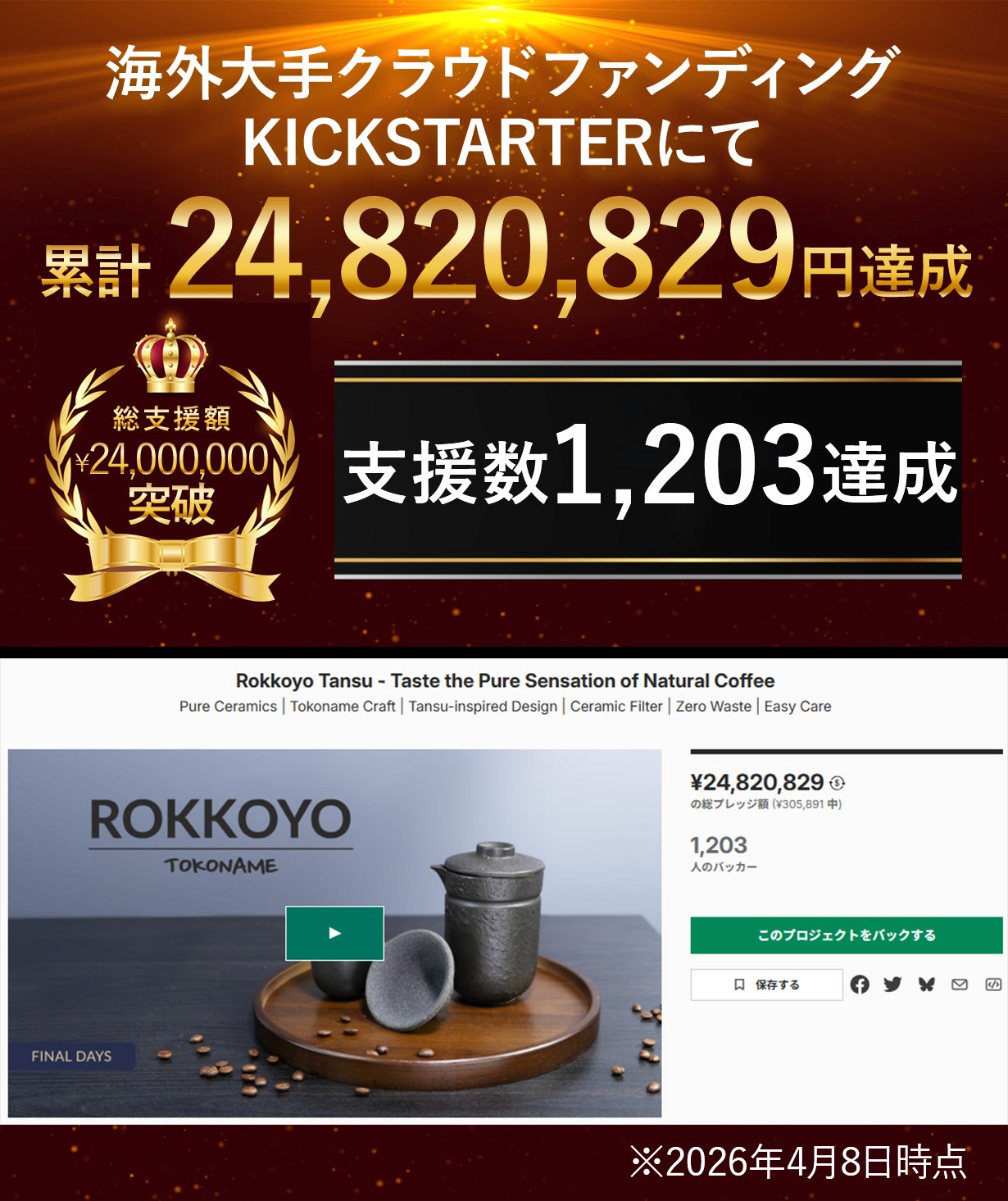Click the 支援数1,203達成 banner
1008x1201 pixels.
[x=648, y=471]
